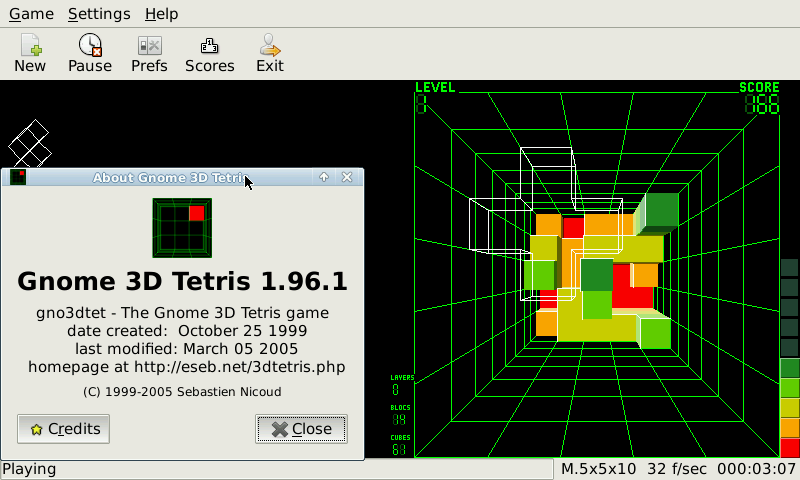
Task: Roll up About dialog using arrow button
Action: [x=323, y=177]
